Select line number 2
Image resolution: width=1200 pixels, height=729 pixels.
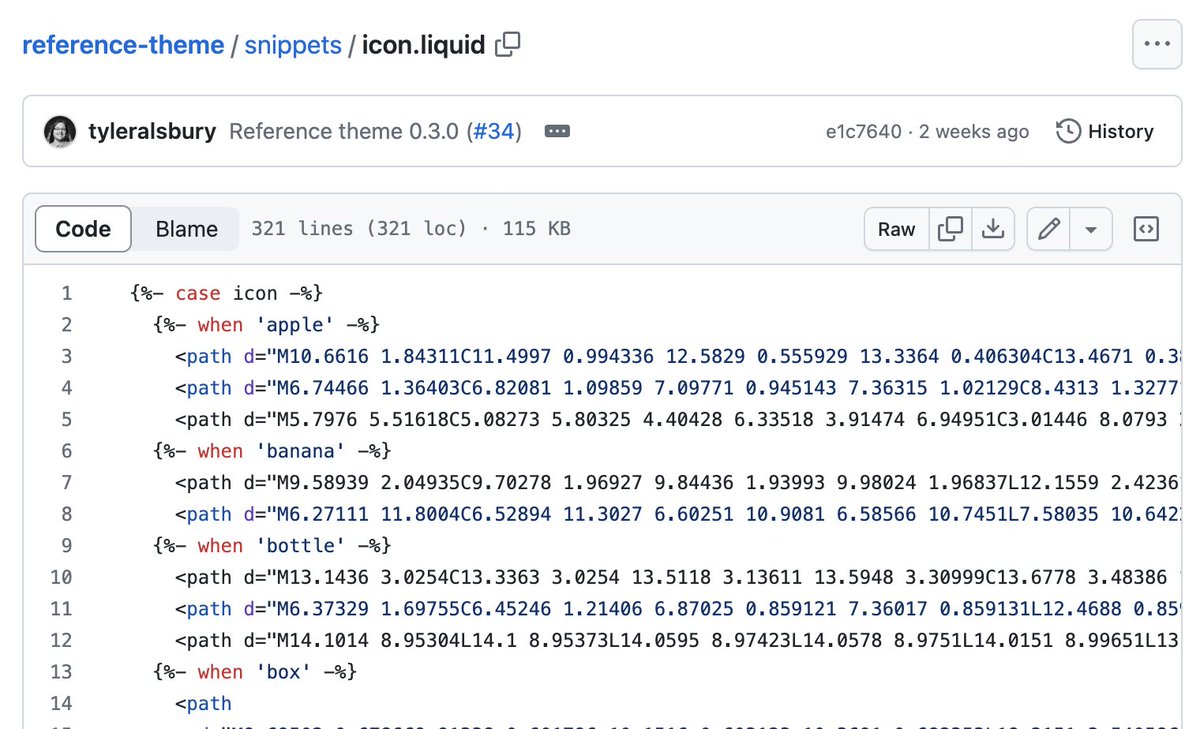point(66,324)
